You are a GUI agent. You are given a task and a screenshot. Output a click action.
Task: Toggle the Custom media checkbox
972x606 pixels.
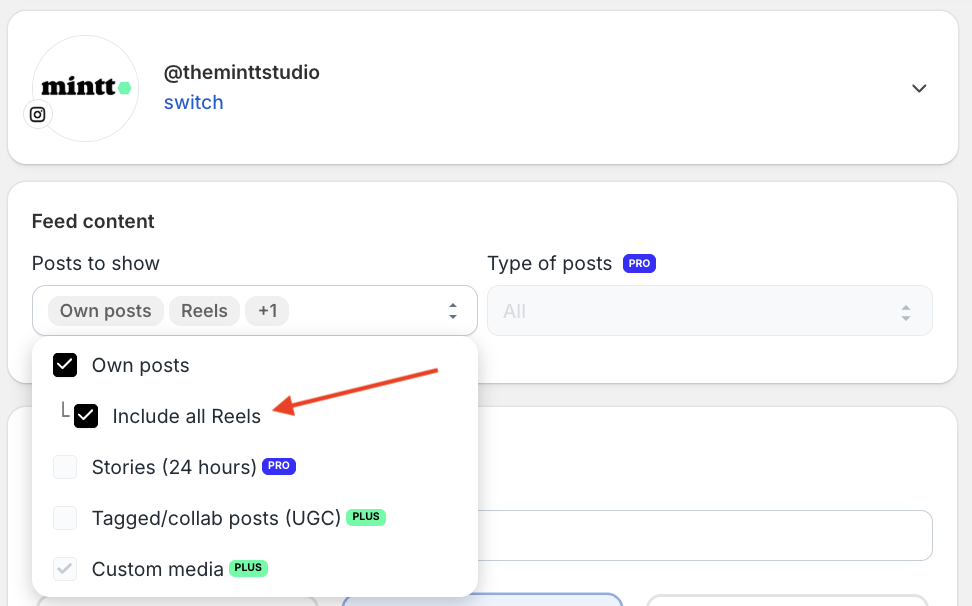65,568
